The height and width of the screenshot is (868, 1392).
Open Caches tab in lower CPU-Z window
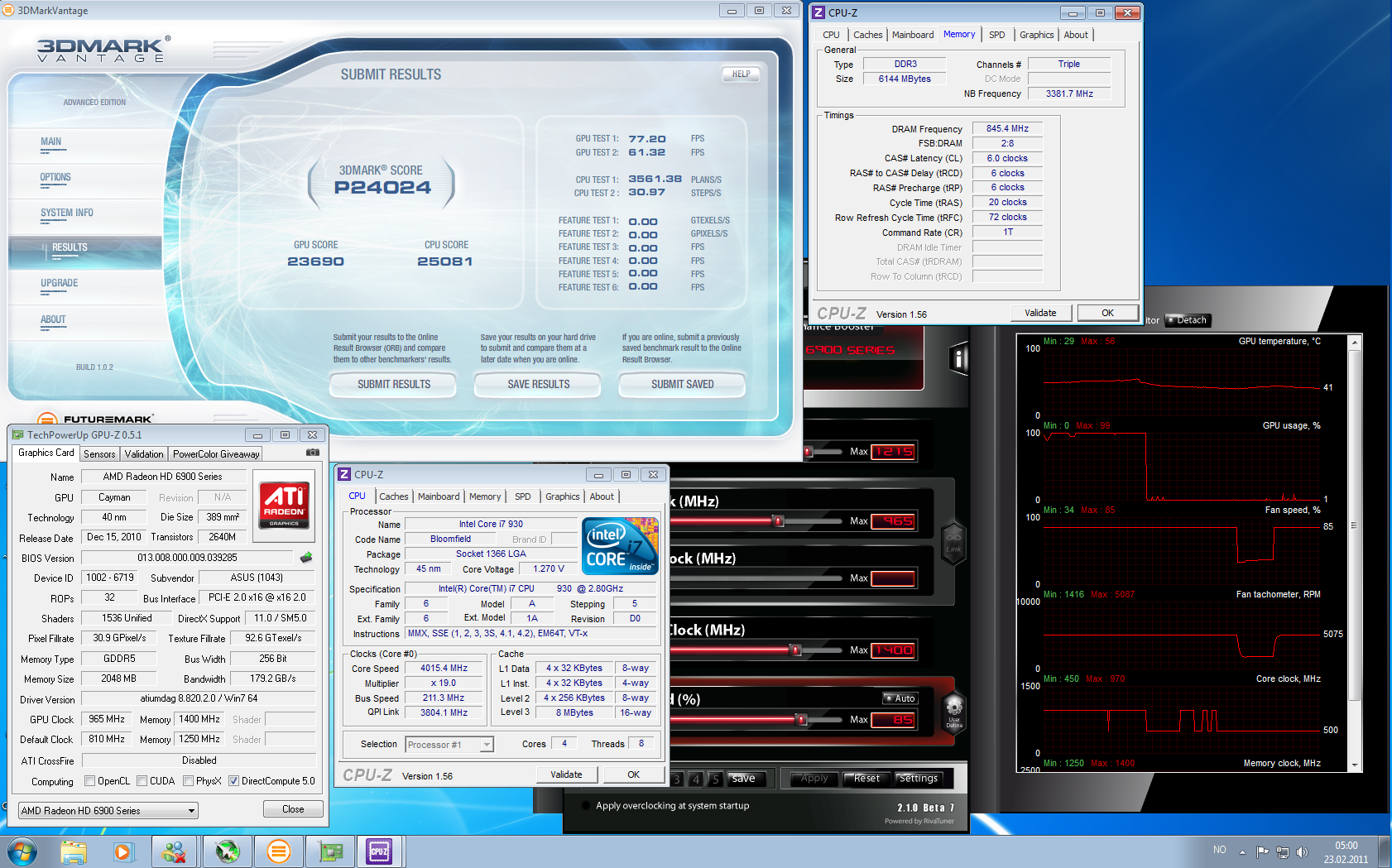pos(394,496)
